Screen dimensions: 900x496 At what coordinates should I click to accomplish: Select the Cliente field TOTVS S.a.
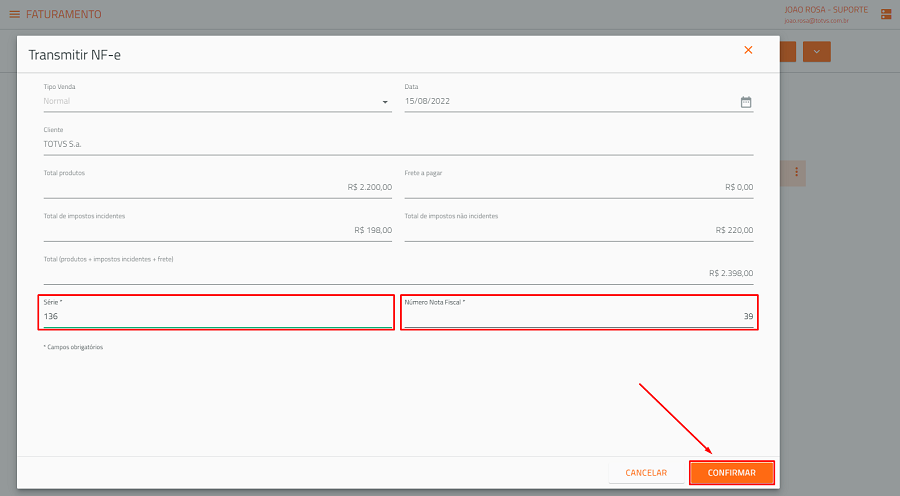tap(398, 144)
